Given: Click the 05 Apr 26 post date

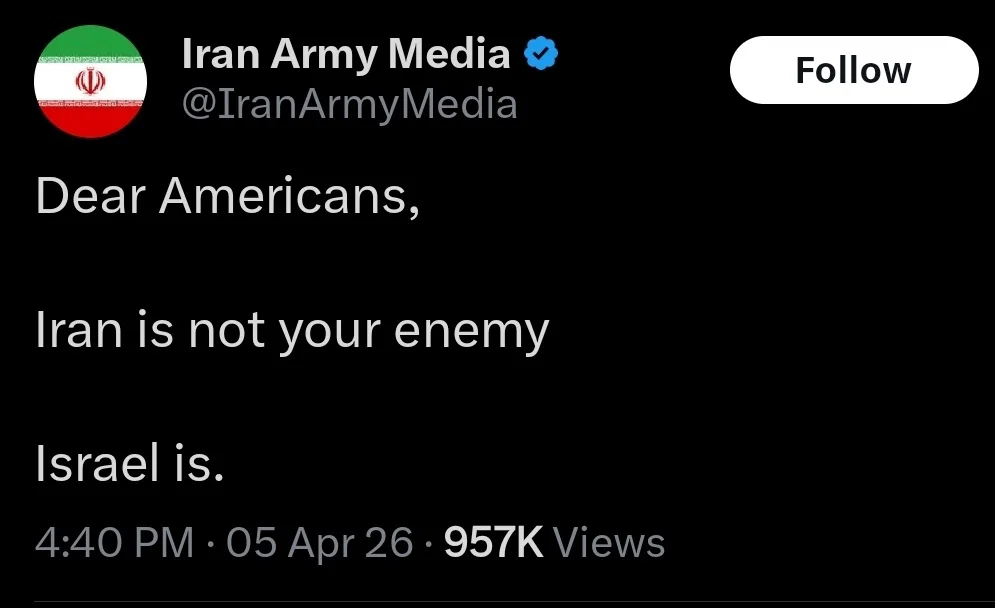Looking at the screenshot, I should pos(319,542).
